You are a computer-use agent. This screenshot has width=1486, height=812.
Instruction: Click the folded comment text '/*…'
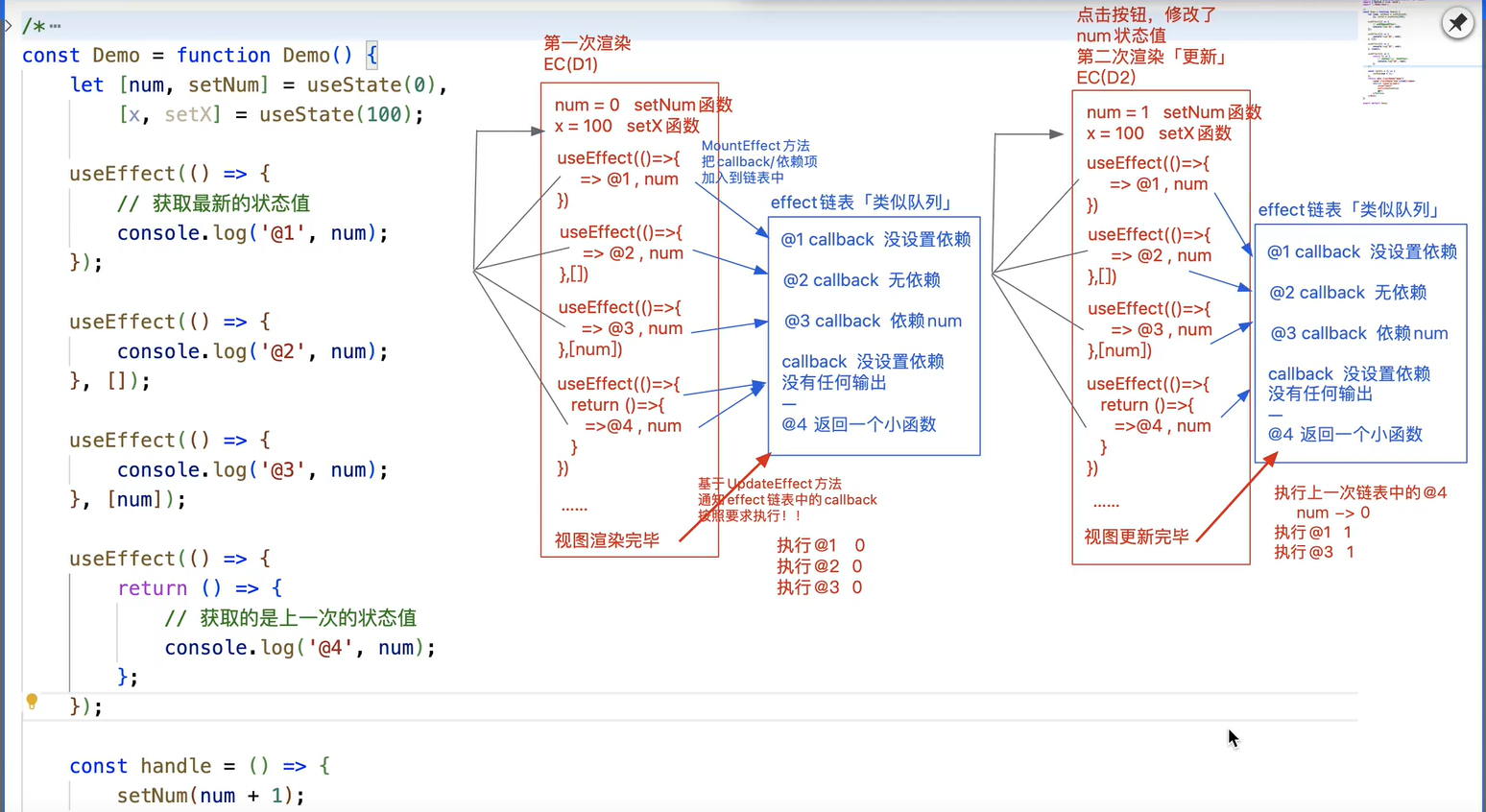[41, 26]
